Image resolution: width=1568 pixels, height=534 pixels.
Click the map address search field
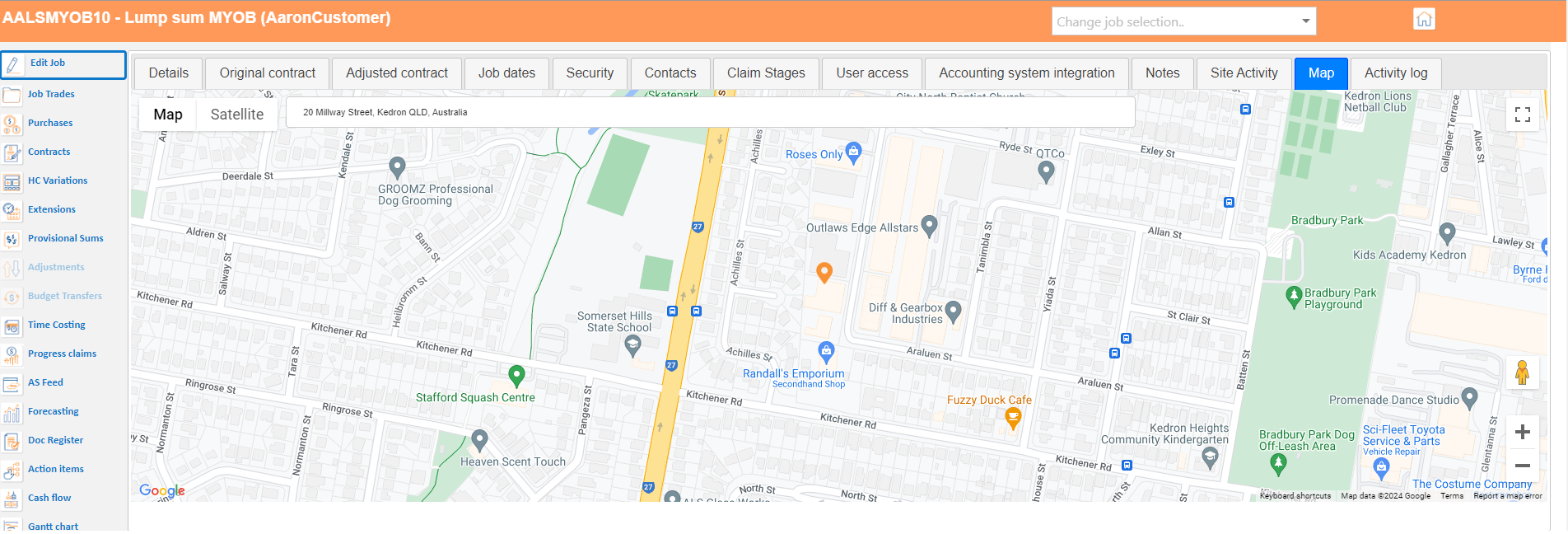pyautogui.click(x=710, y=112)
